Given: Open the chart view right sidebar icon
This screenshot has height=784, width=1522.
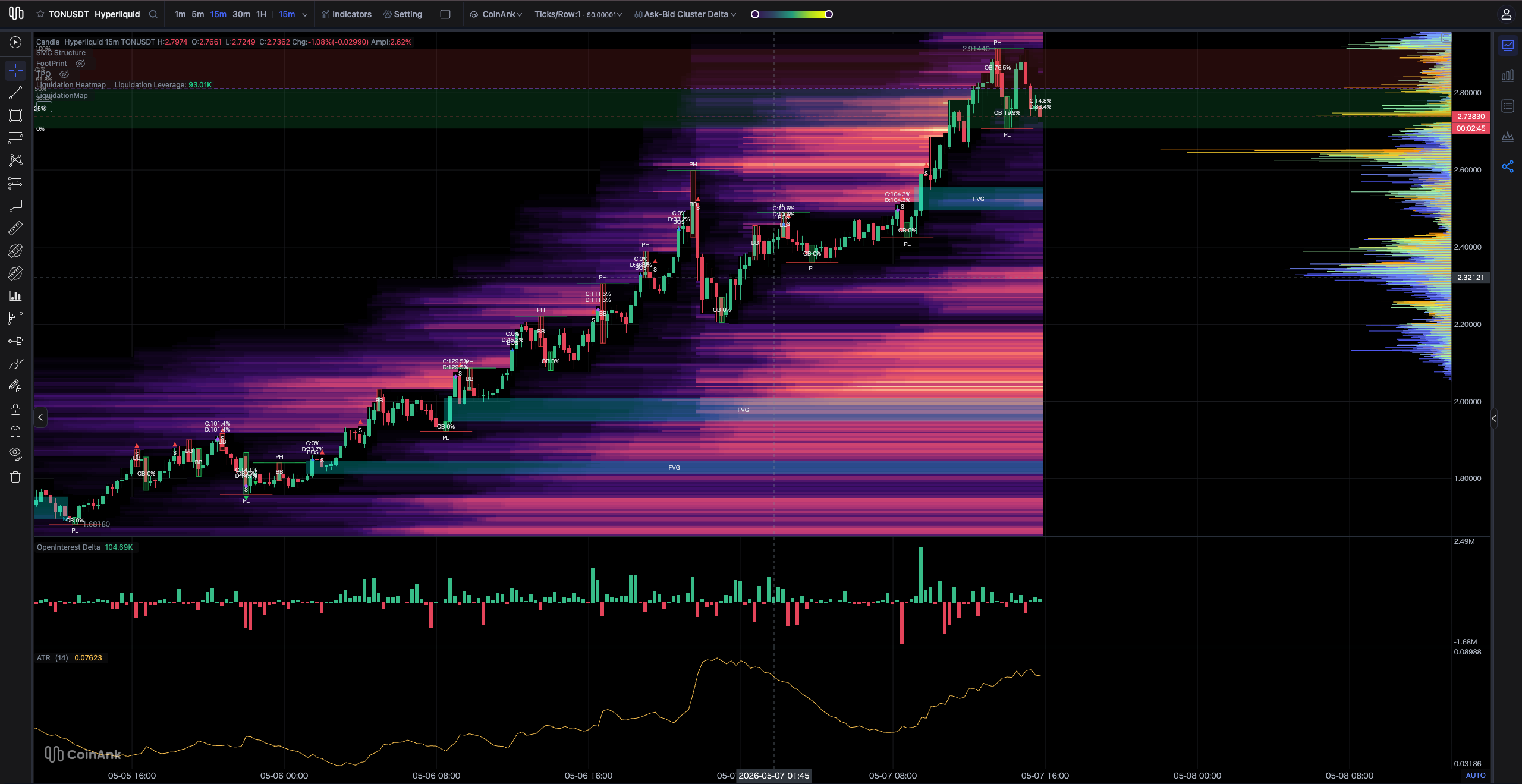Looking at the screenshot, I should 1508,45.
